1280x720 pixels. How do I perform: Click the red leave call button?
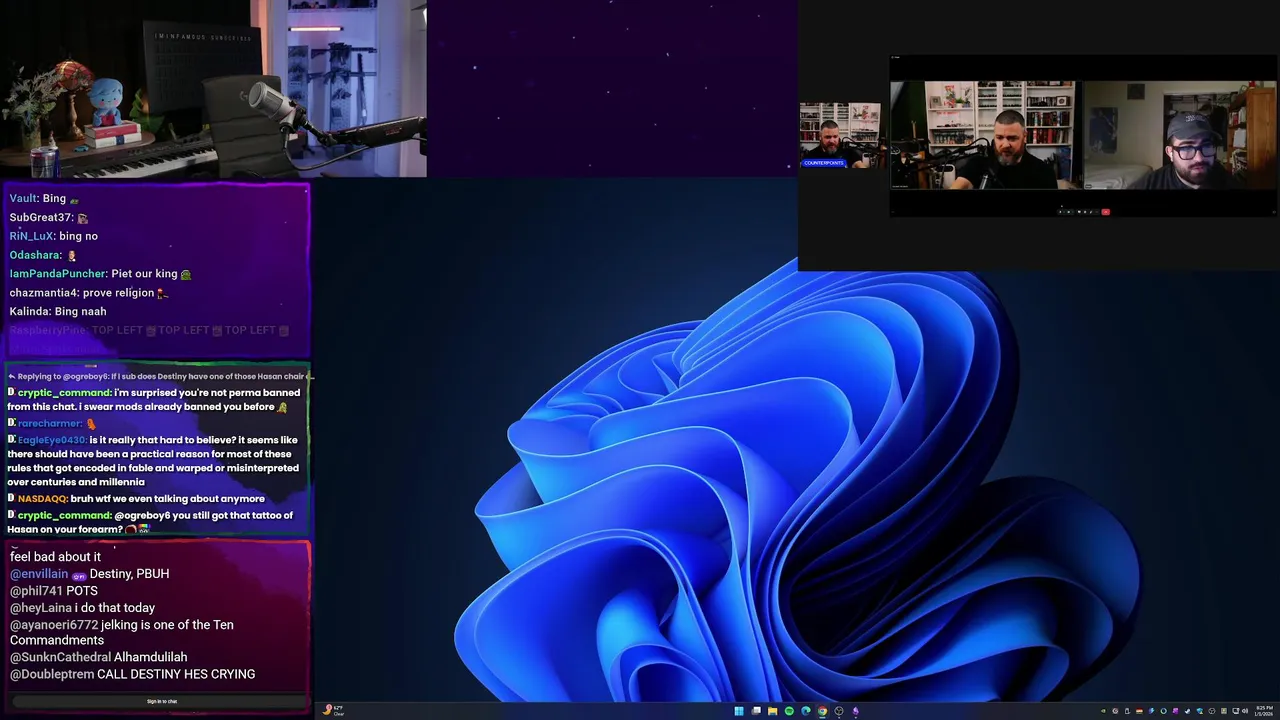(x=1105, y=212)
